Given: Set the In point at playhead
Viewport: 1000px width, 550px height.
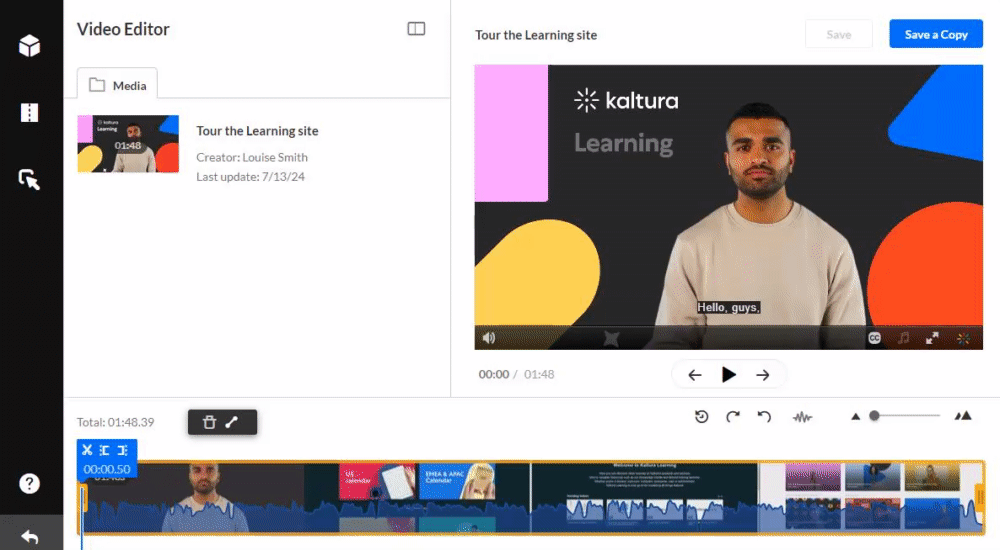Looking at the screenshot, I should [105, 451].
